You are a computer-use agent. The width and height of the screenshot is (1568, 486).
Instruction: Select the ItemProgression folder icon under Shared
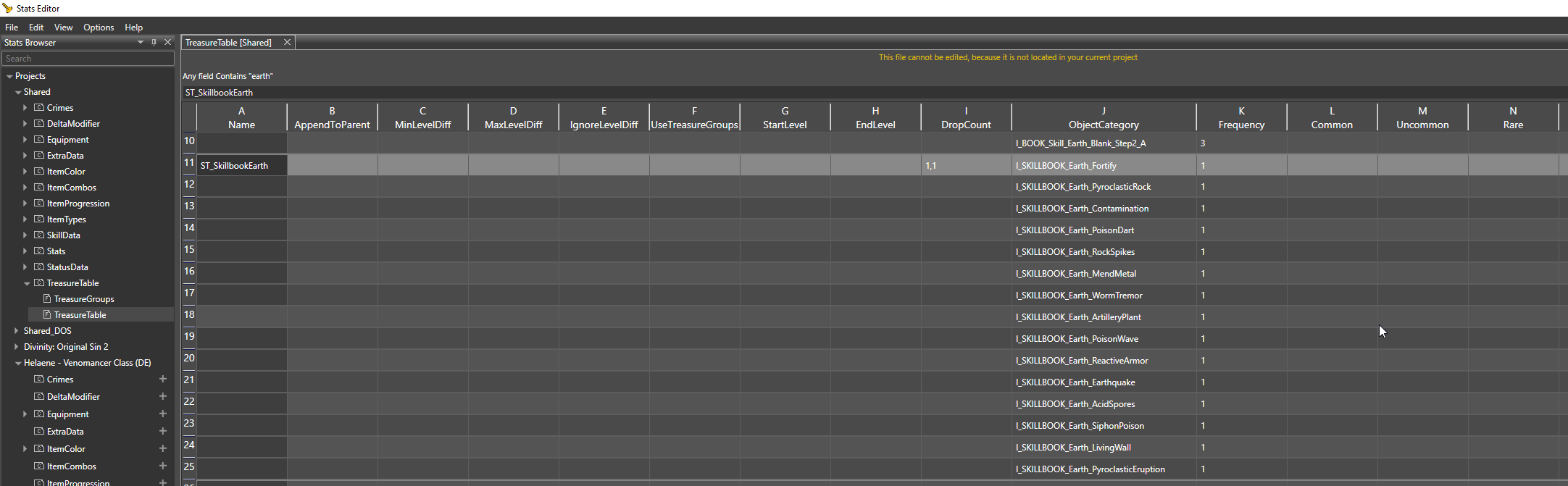click(x=39, y=204)
